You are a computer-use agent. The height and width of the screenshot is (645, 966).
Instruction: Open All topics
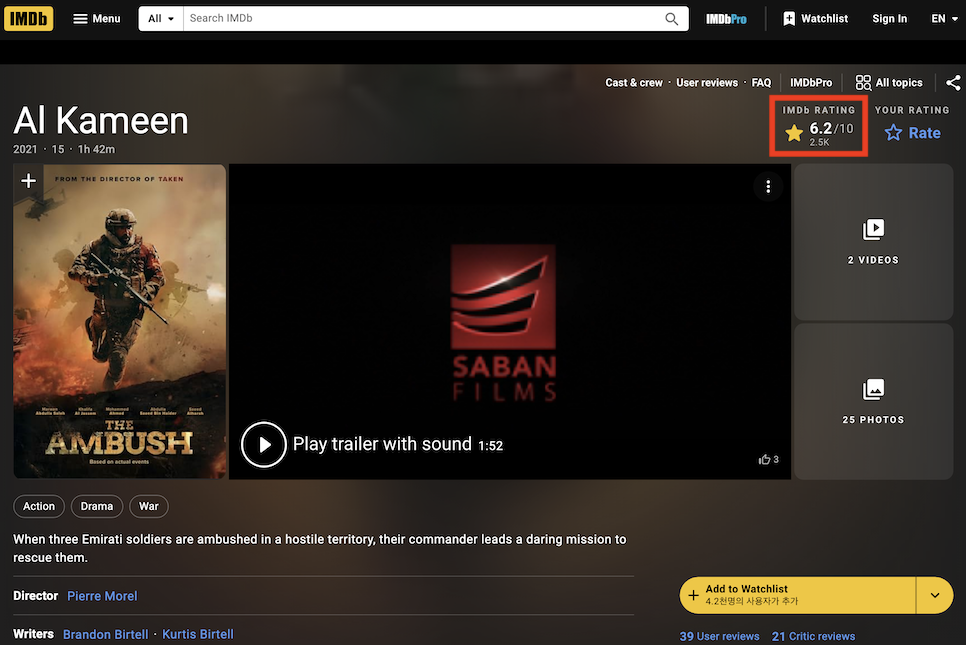(889, 83)
